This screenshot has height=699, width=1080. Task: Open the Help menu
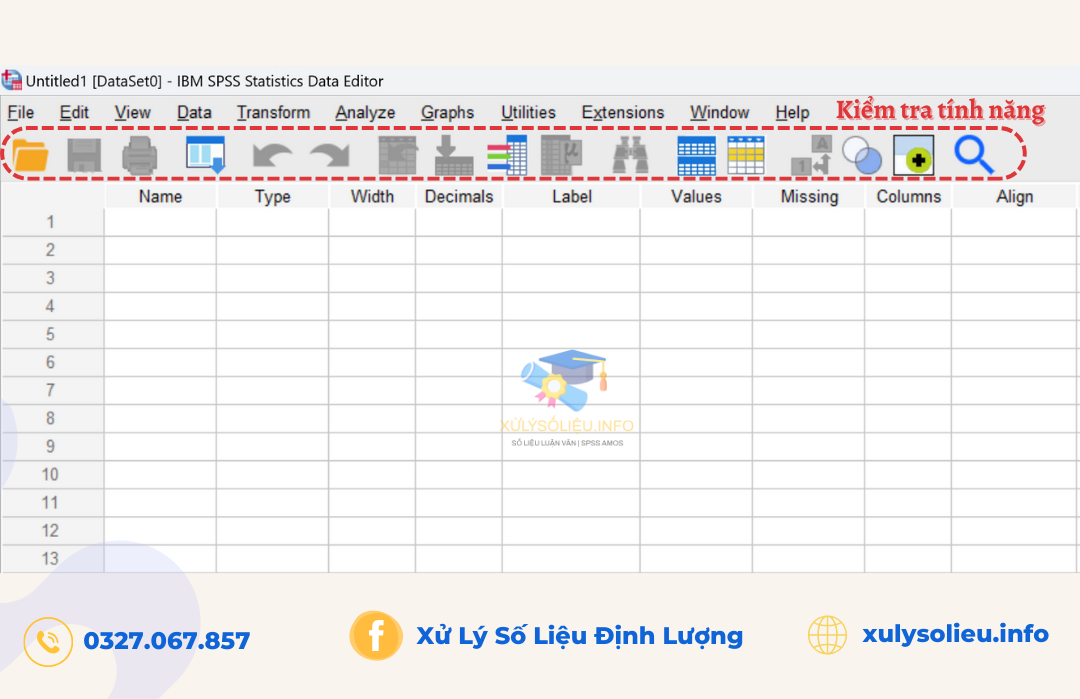coord(792,112)
